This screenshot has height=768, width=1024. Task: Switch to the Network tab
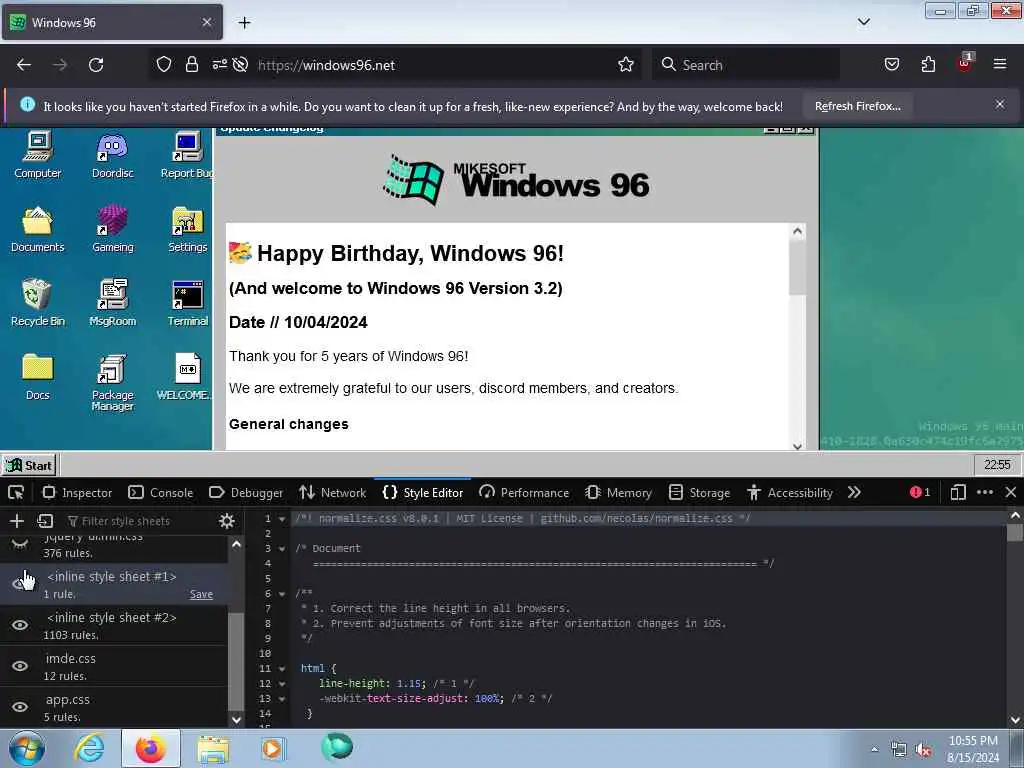pyautogui.click(x=332, y=492)
